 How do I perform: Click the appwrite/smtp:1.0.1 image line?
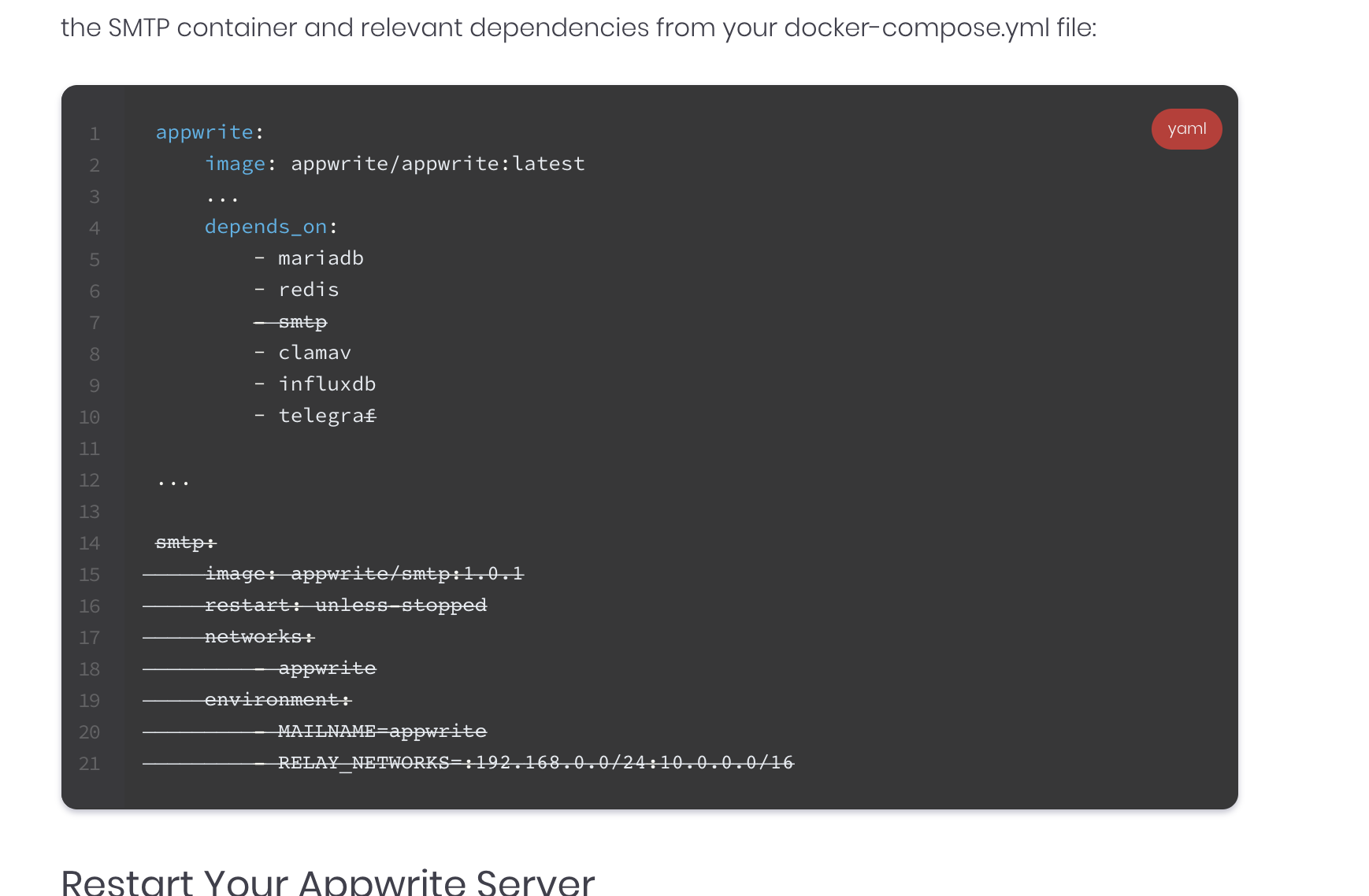[364, 573]
